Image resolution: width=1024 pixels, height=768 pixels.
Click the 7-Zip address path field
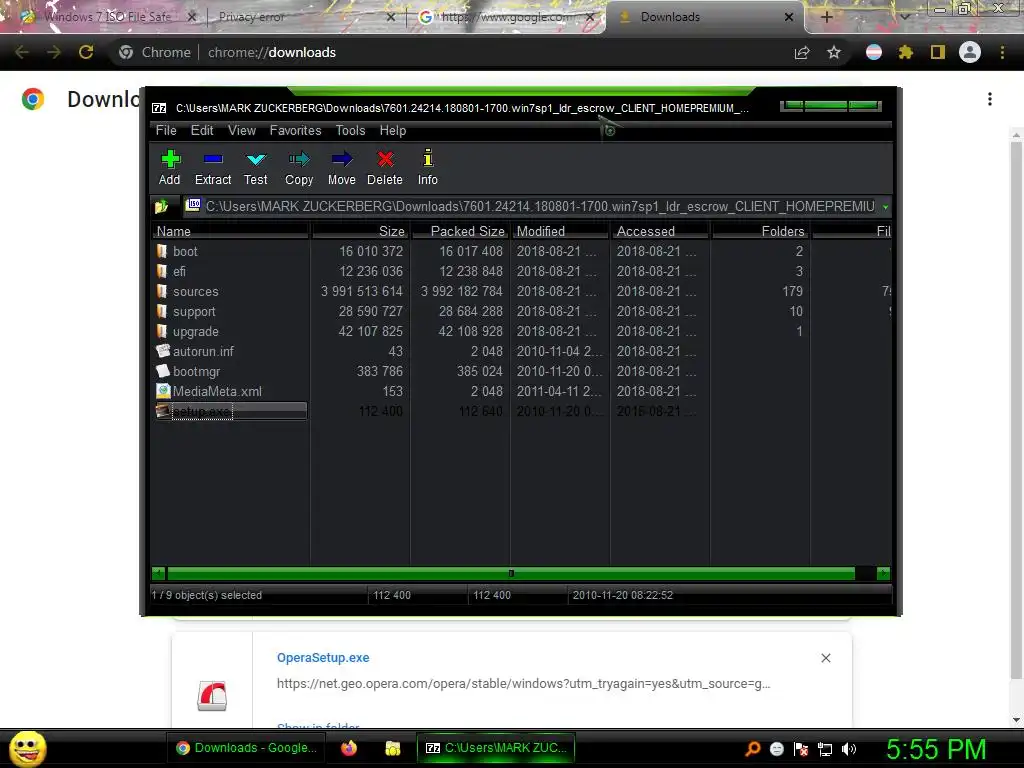click(x=537, y=206)
